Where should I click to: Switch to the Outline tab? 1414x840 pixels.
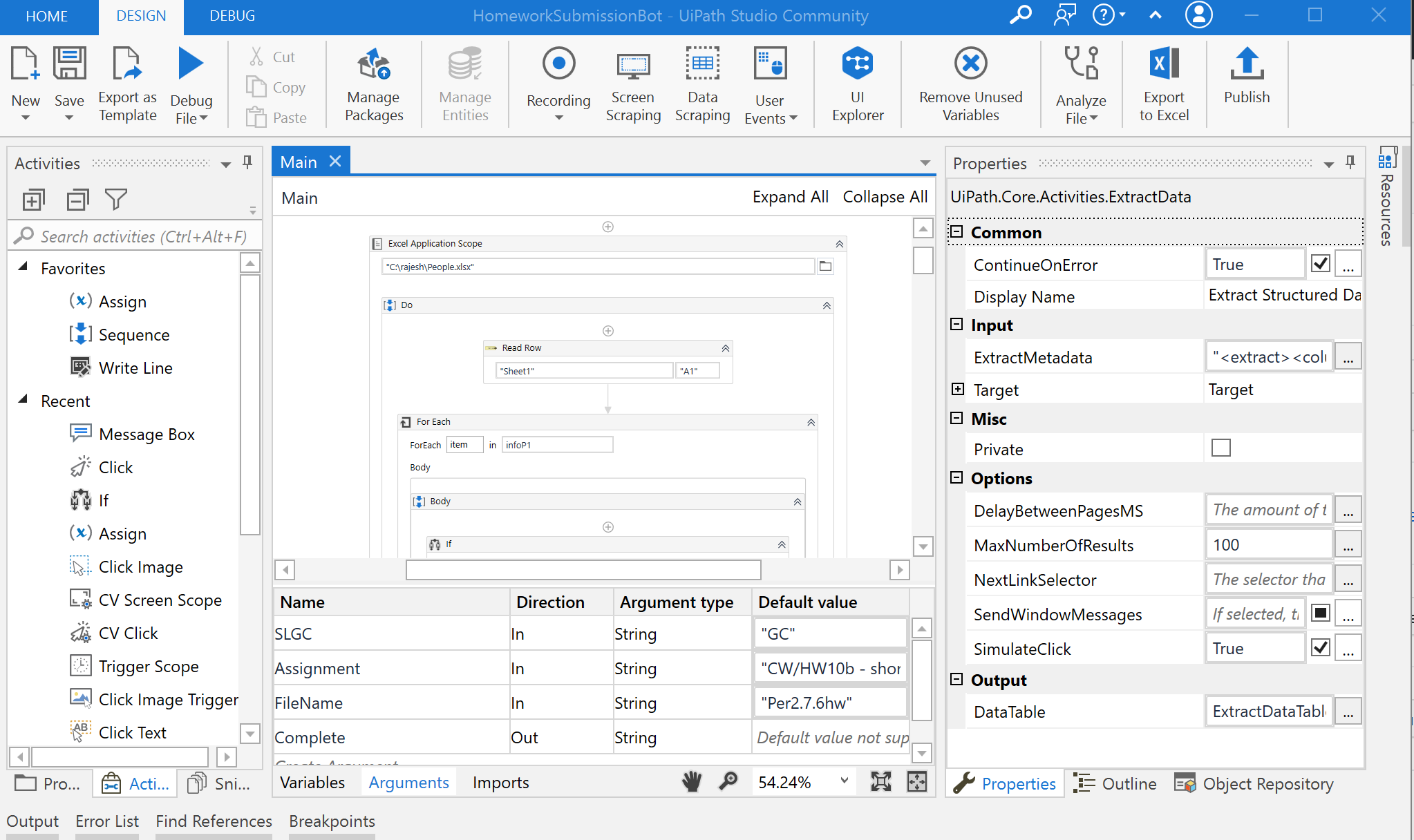click(x=1115, y=784)
